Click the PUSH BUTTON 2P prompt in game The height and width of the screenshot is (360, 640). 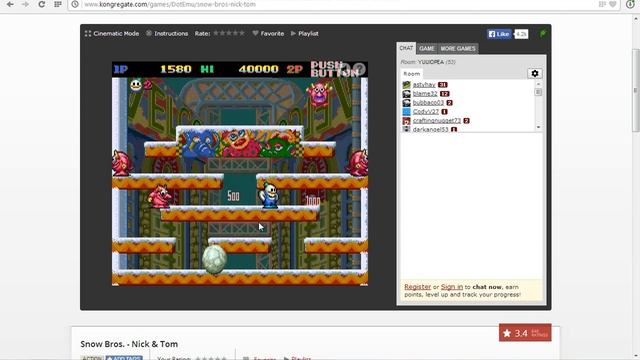click(334, 69)
